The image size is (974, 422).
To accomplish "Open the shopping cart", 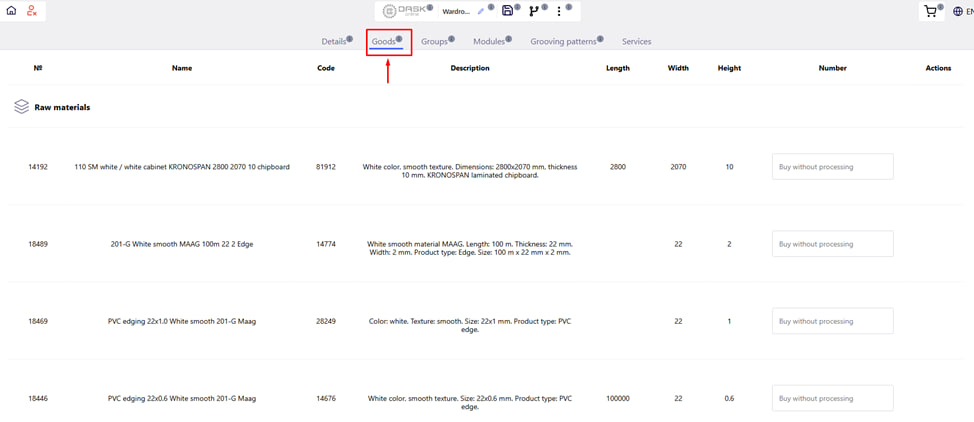I will [930, 12].
